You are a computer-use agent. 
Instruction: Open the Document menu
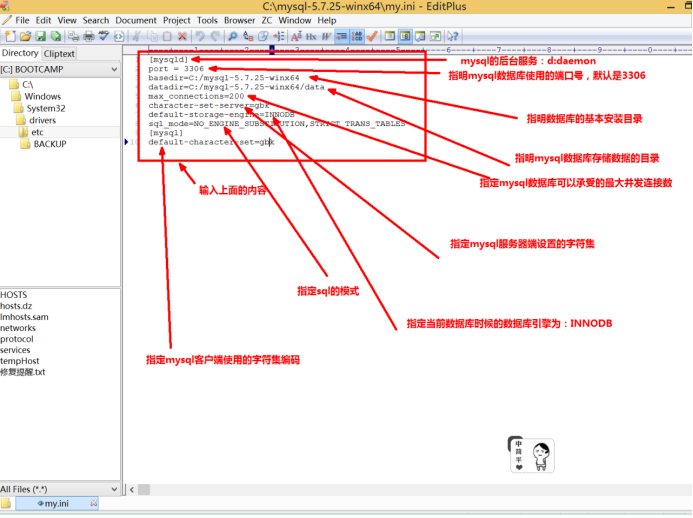pyautogui.click(x=136, y=20)
